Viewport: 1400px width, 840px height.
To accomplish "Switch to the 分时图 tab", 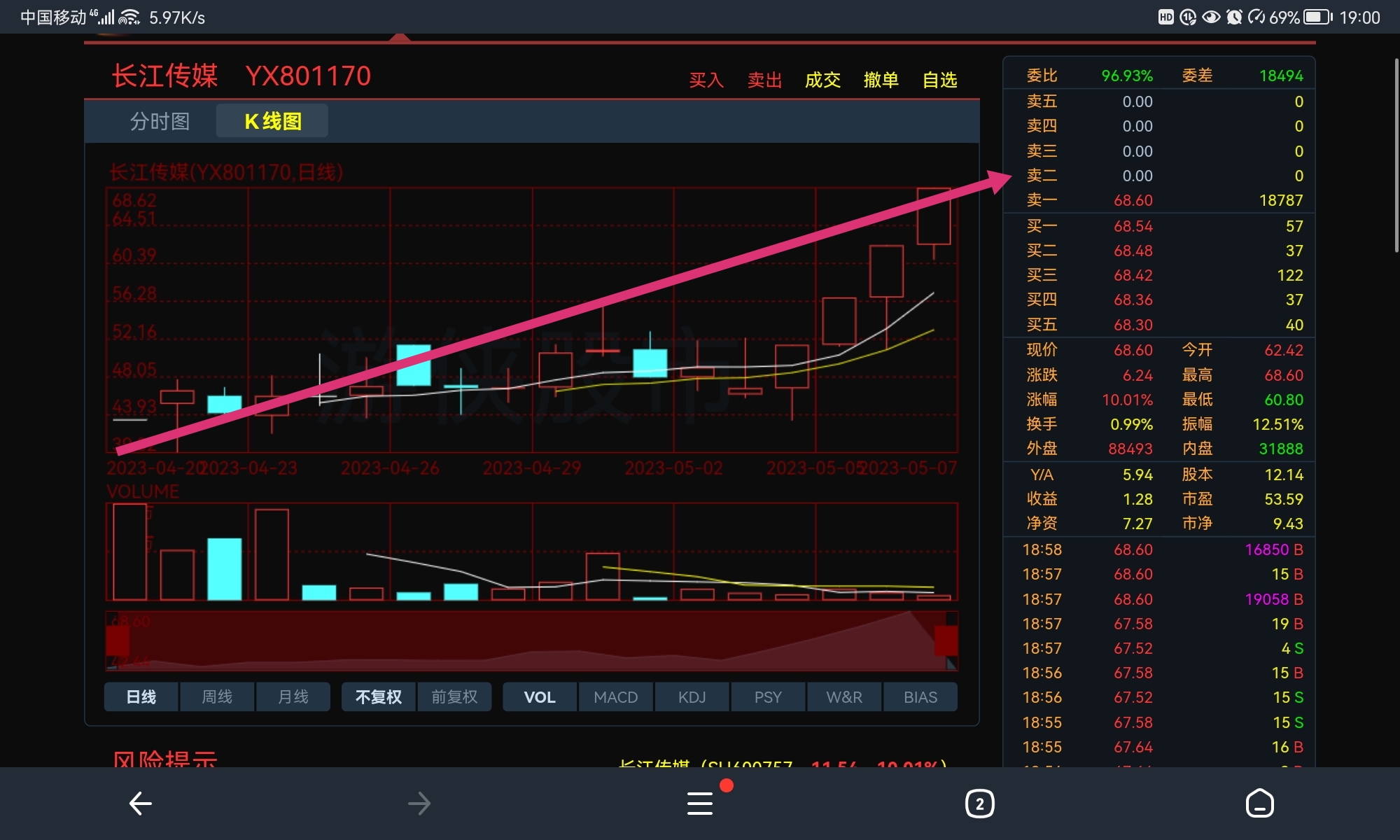I will pos(160,121).
